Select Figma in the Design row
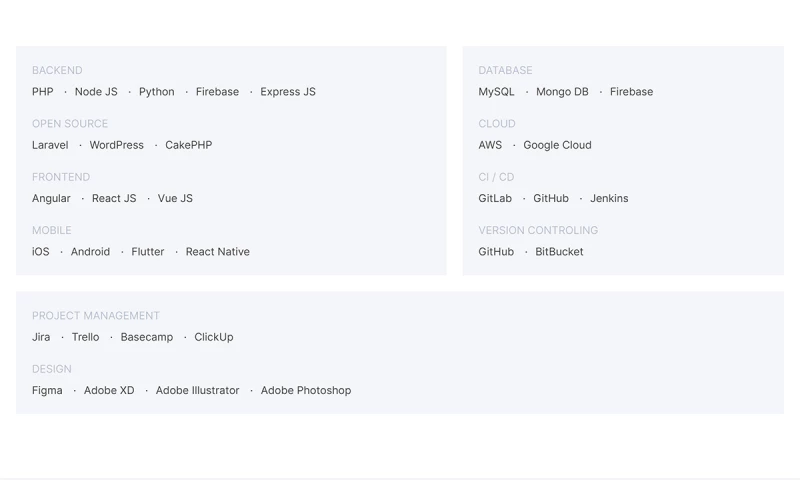 point(47,391)
